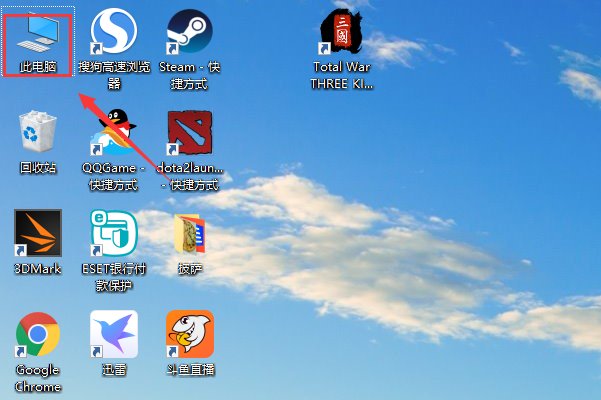Image resolution: width=601 pixels, height=400 pixels.
Task: Click the '披萨' folder label text
Action: 190,269
